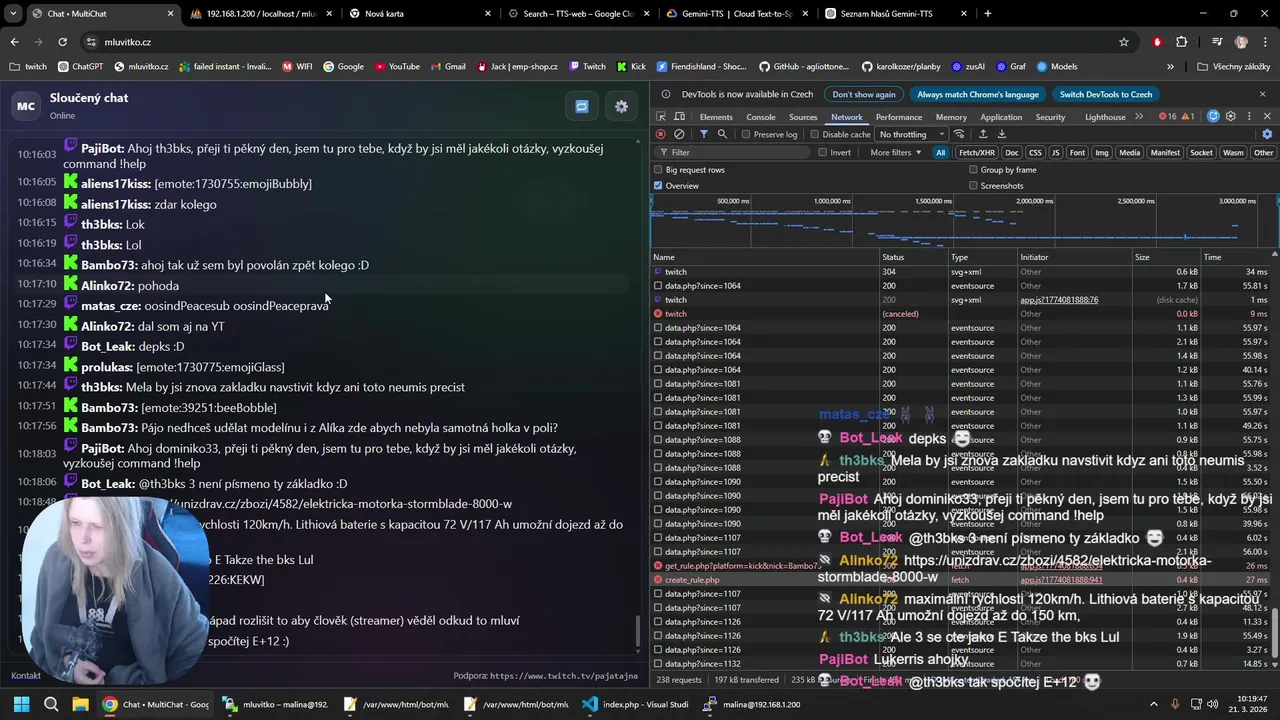Open DevTools settings gear
Viewport: 1280px width, 720px height.
(x=1231, y=117)
